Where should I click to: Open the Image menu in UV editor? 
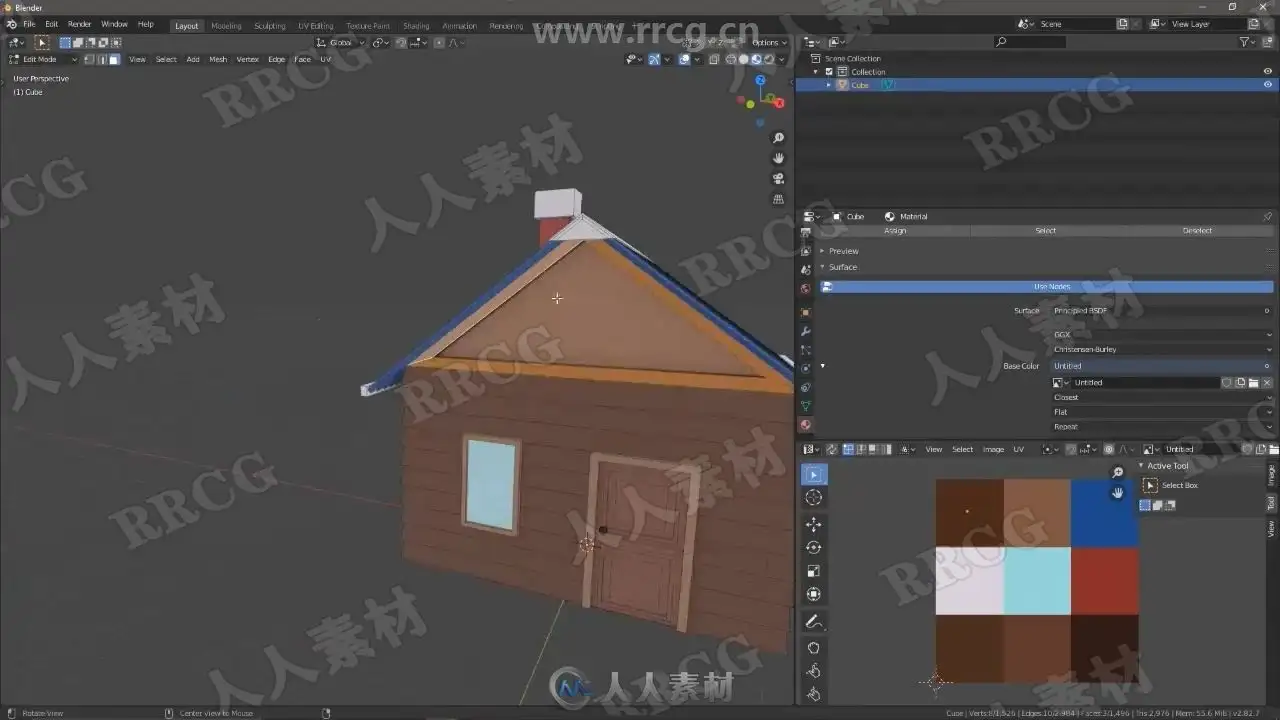pyautogui.click(x=993, y=449)
